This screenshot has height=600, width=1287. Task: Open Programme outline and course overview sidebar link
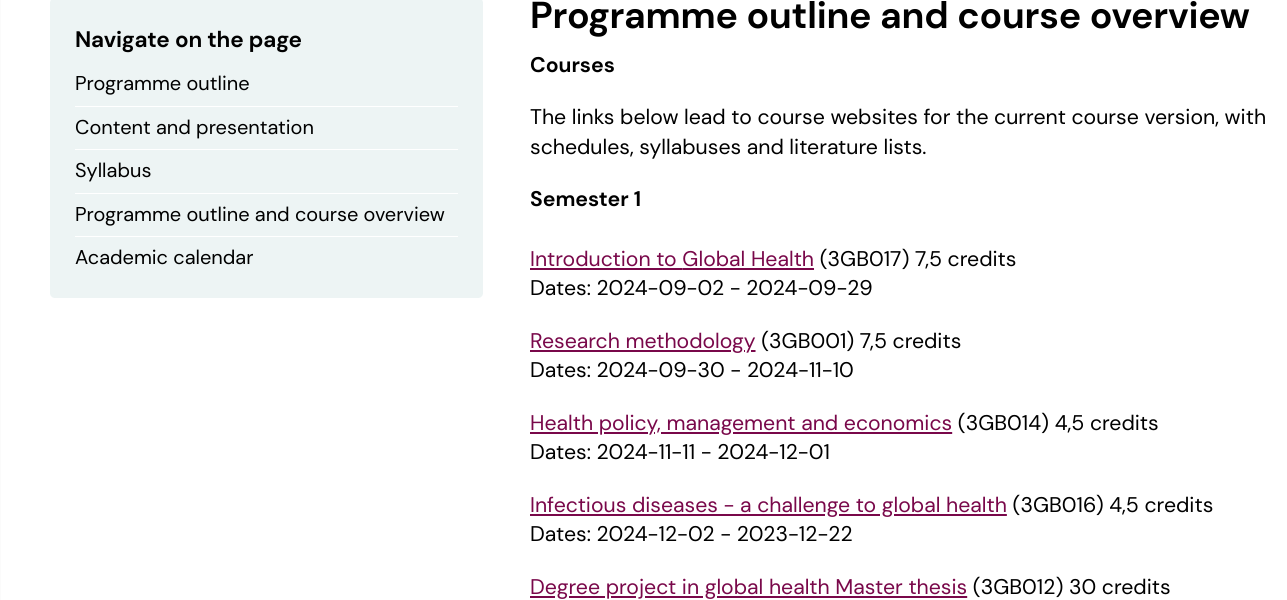[260, 215]
